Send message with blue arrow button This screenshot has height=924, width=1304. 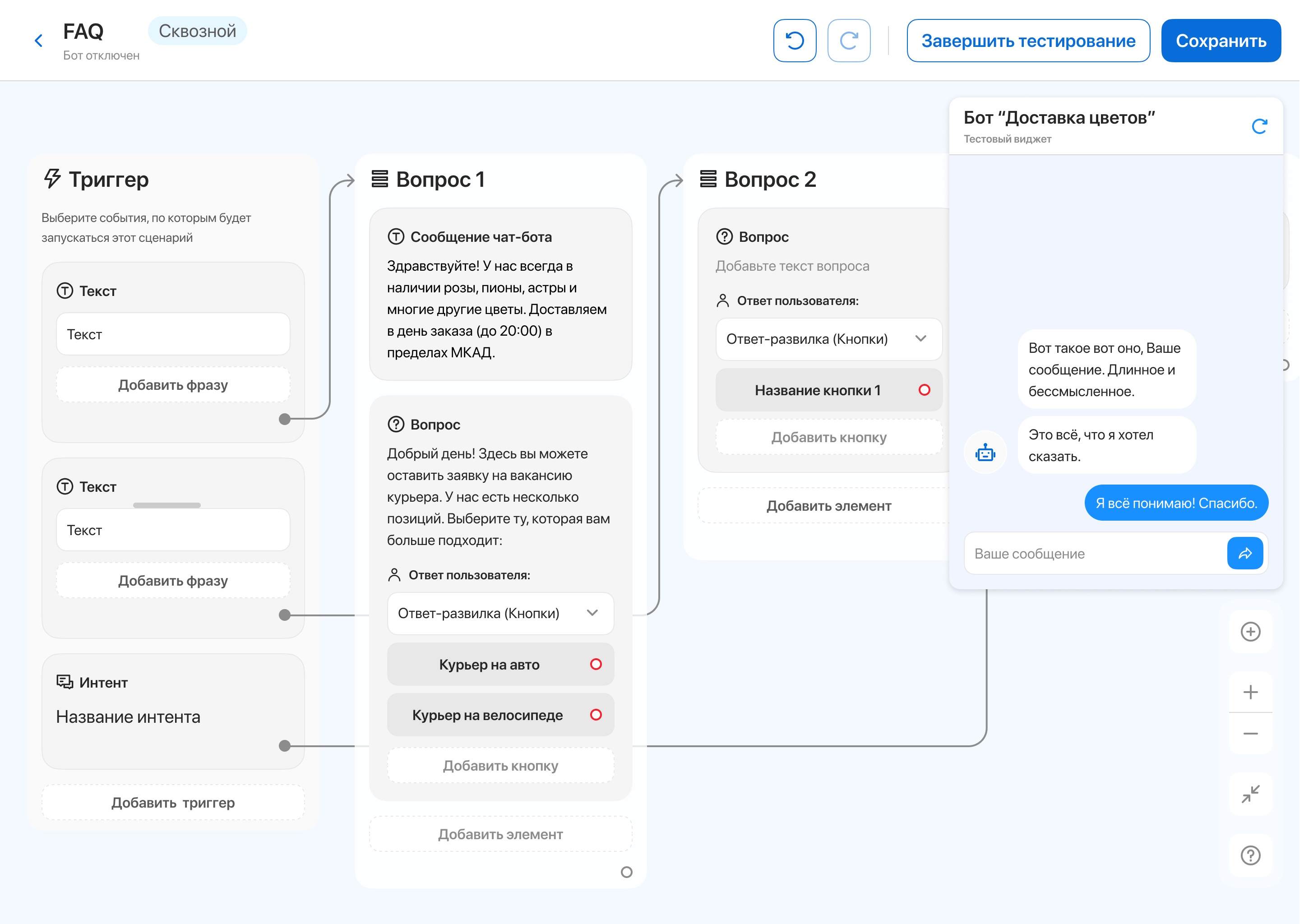point(1244,553)
